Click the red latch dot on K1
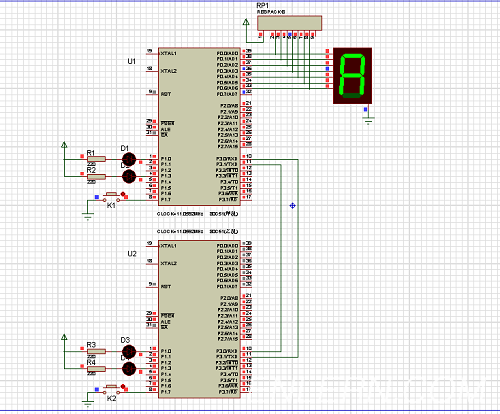This screenshot has width=500, height=414. pyautogui.click(x=123, y=194)
